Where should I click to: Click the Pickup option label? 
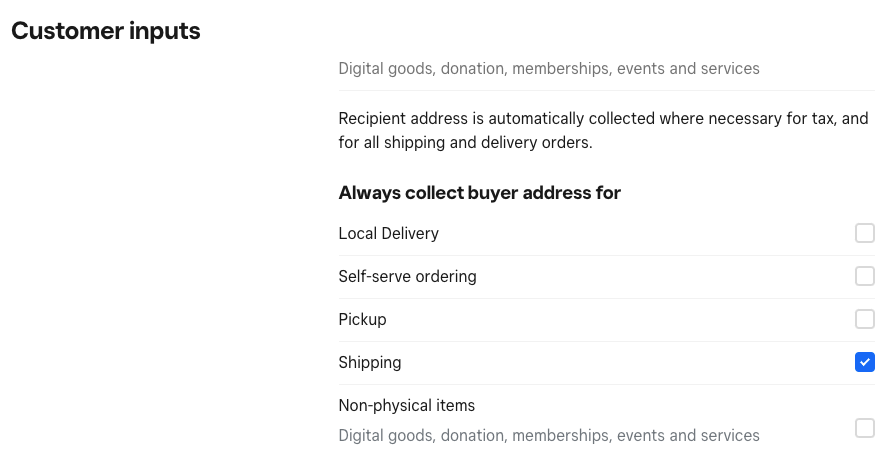pos(362,319)
